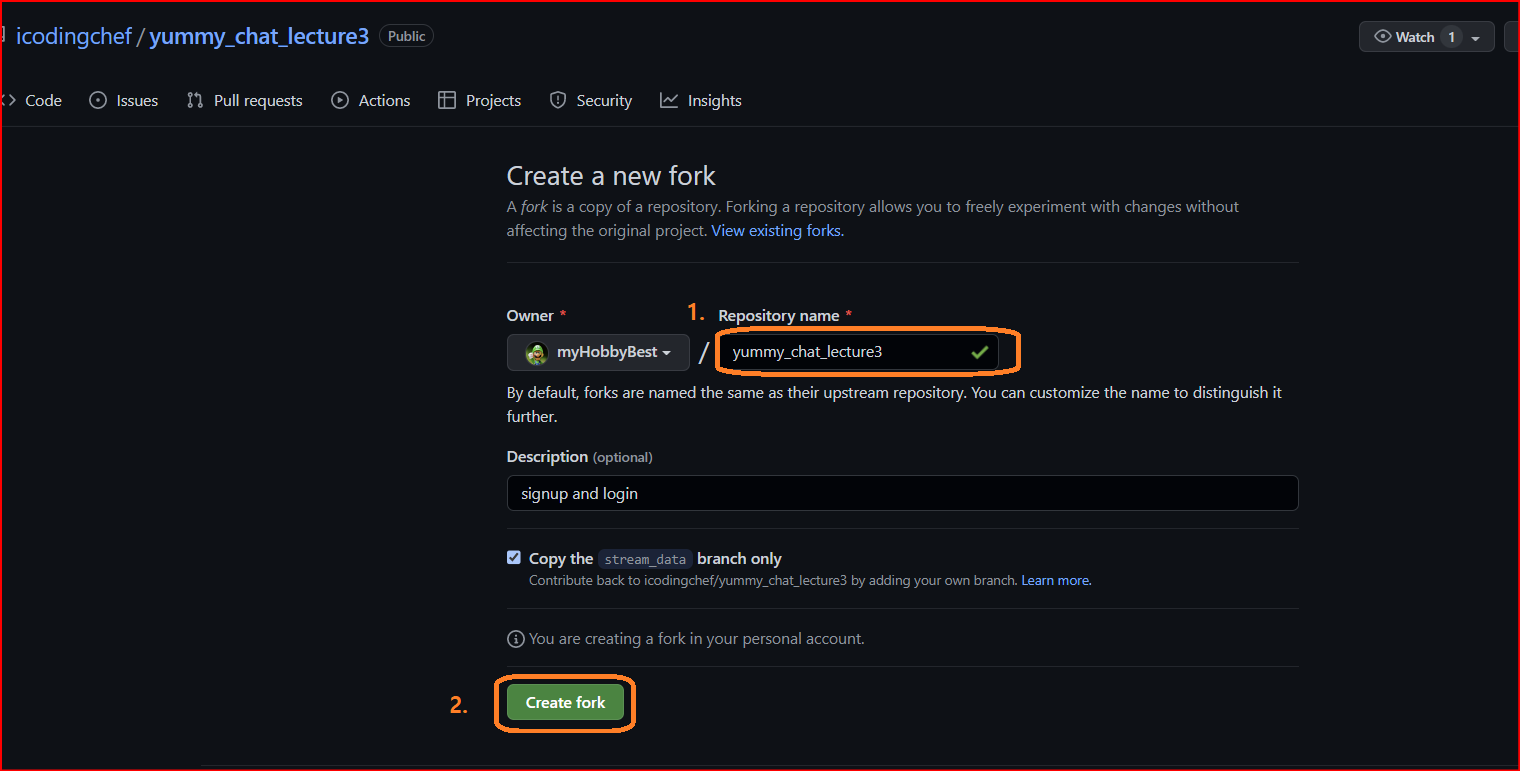
Task: Open the yummy_chat_lecture3 repository title link
Action: (x=259, y=37)
